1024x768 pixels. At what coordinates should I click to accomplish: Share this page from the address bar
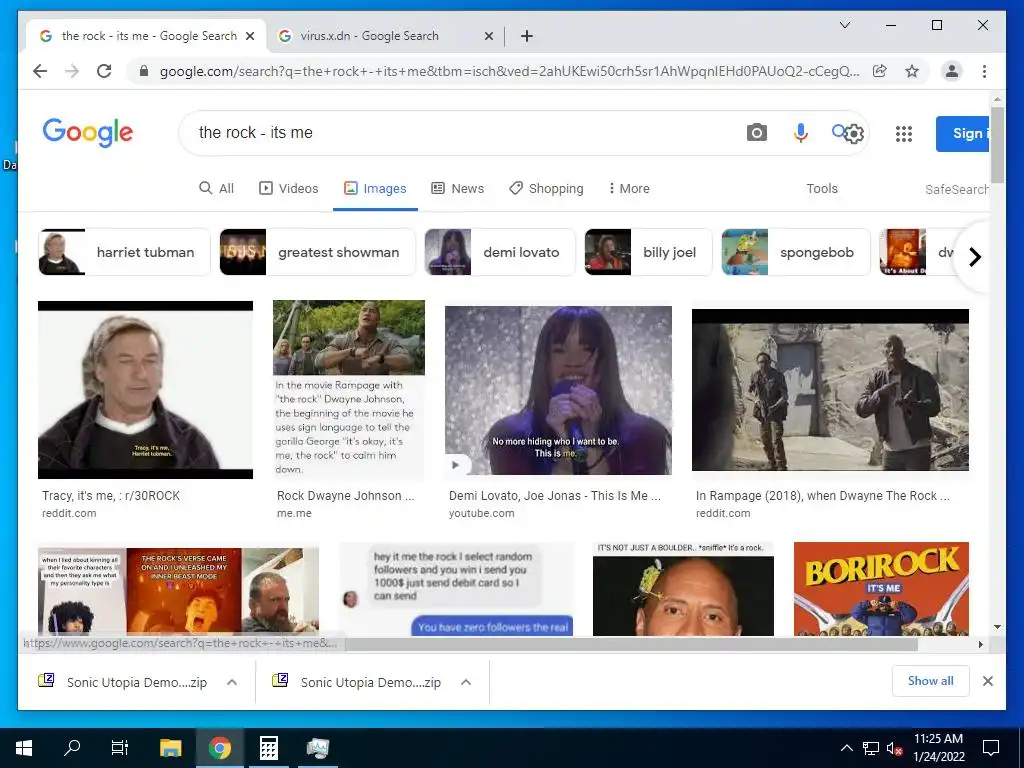coord(880,71)
